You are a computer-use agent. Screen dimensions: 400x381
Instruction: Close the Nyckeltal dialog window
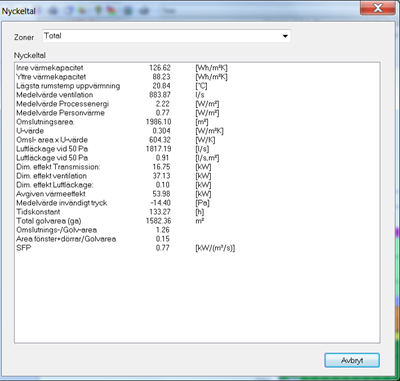[x=378, y=8]
